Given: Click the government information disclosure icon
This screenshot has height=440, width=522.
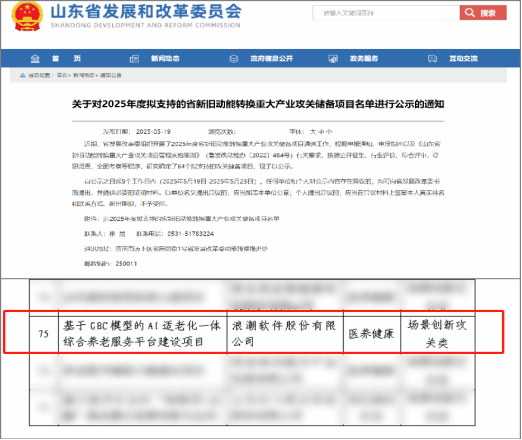Looking at the screenshot, I should (x=234, y=59).
